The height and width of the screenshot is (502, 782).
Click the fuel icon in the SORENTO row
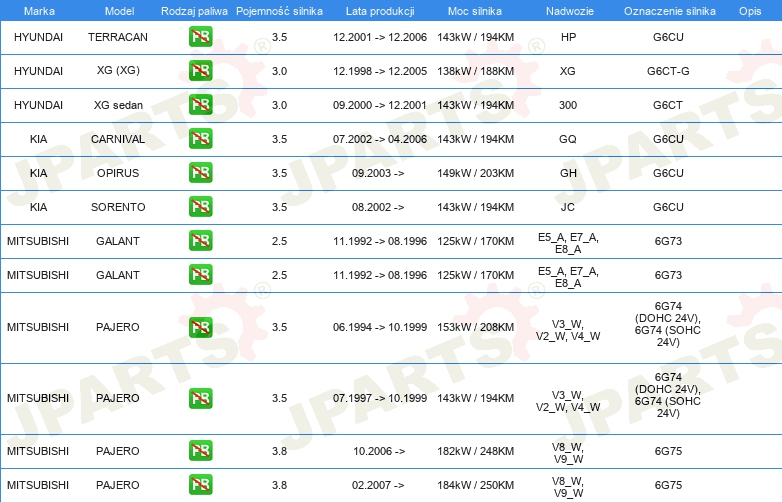200,206
